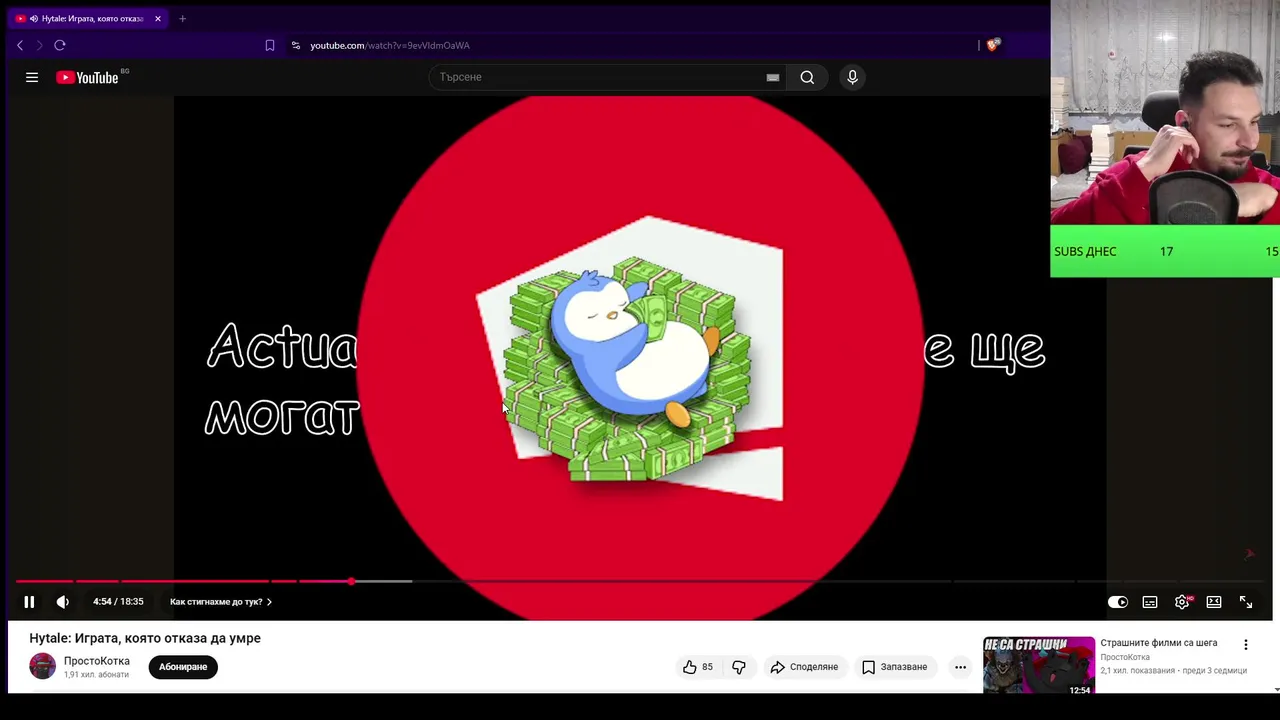Click the search magnifier button

tap(807, 77)
